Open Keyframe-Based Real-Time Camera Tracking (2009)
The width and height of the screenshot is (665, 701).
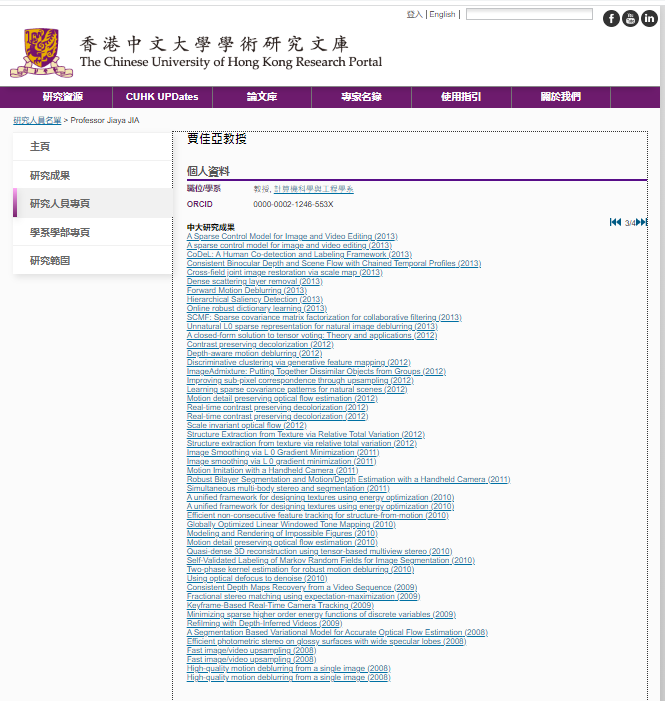(280, 605)
